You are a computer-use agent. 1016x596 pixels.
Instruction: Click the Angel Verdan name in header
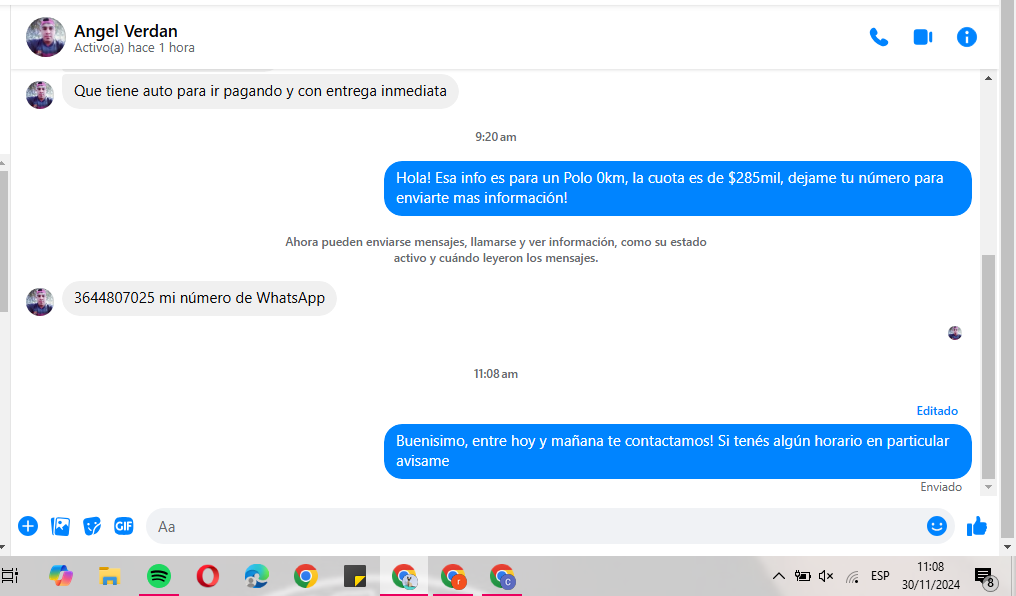coord(126,31)
